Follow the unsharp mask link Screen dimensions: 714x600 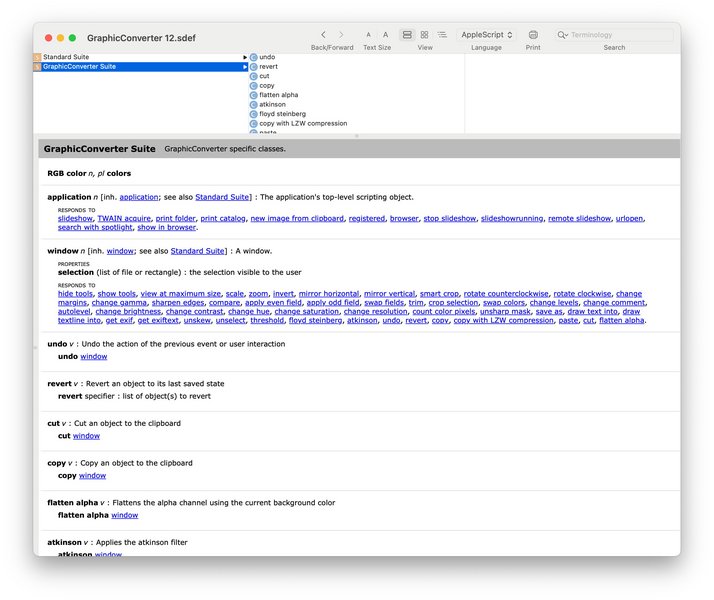coord(505,311)
